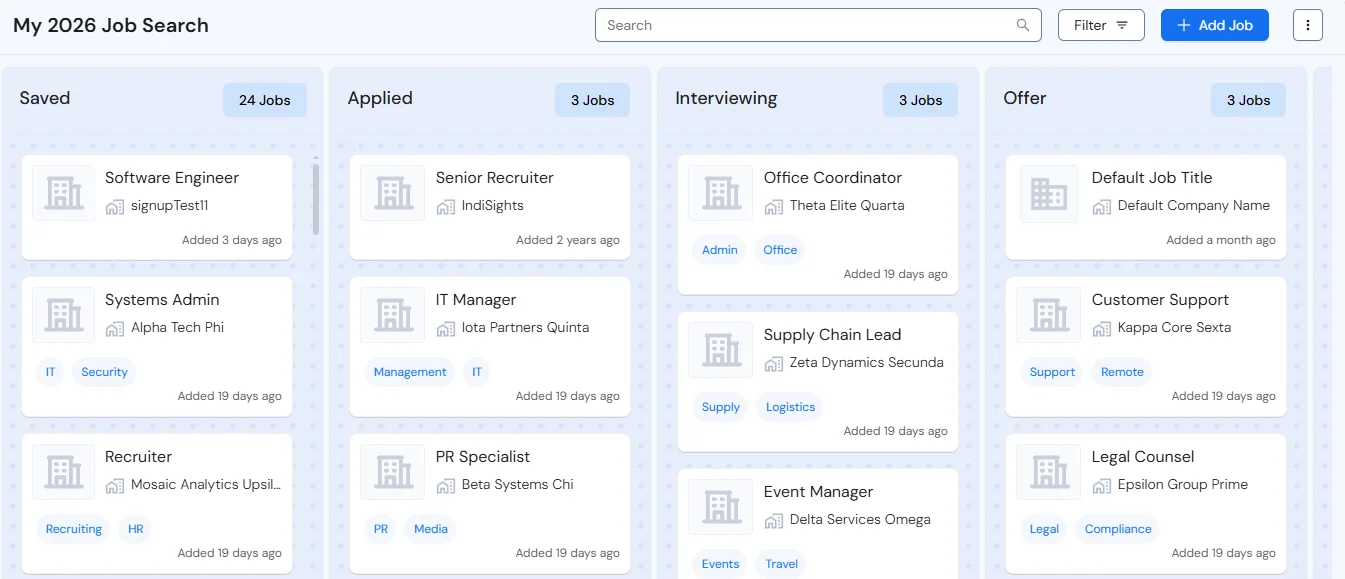This screenshot has height=579, width=1345.
Task: Click the company icon on Software Engineer card
Action: click(x=63, y=194)
